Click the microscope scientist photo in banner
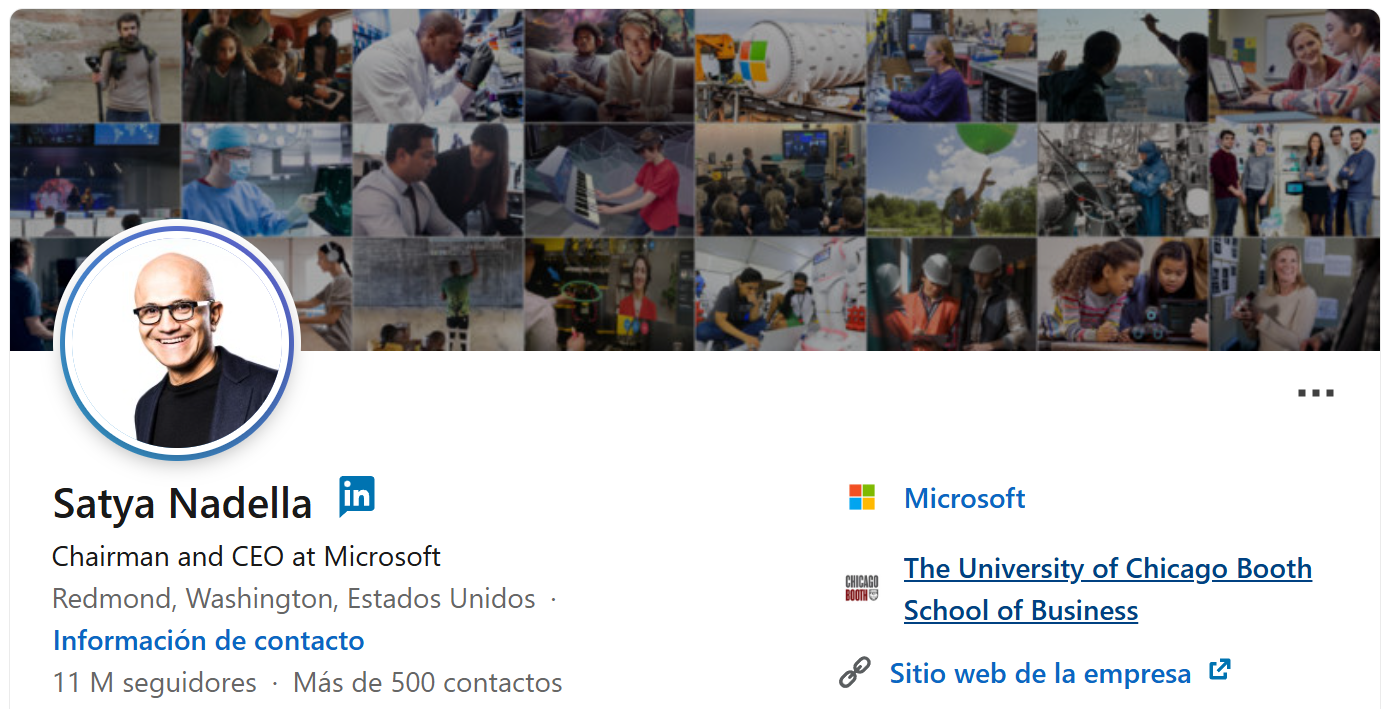The width and height of the screenshot is (1391, 709). click(437, 65)
